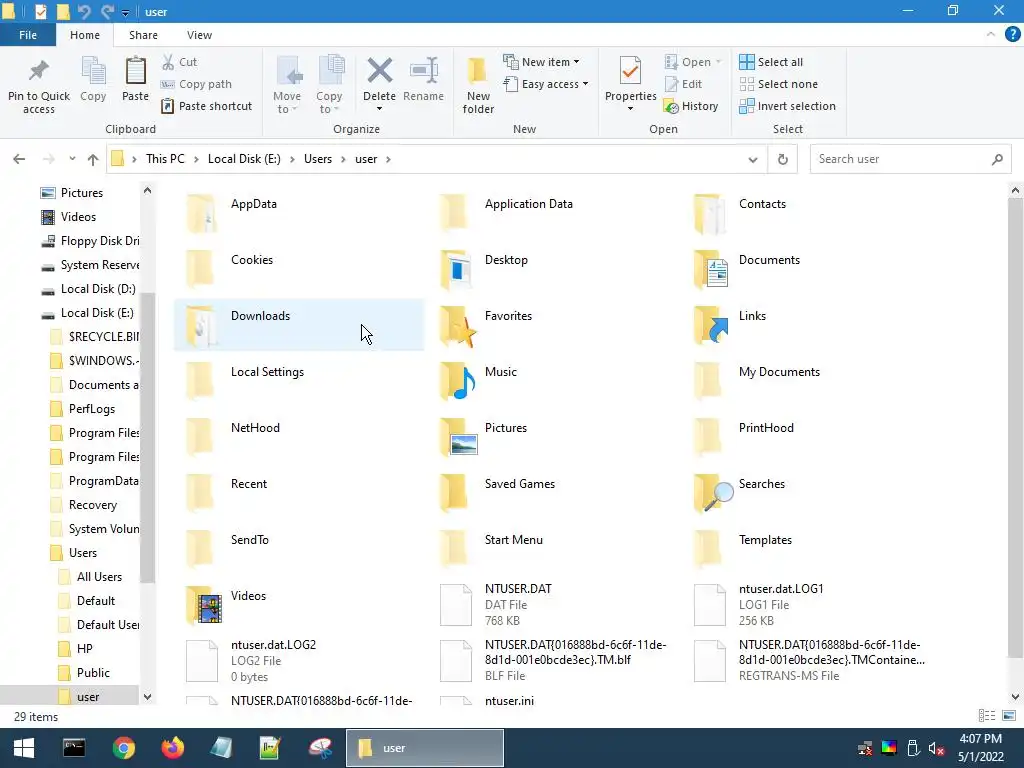Open Quick Access Toolbar customize dropdown
The width and height of the screenshot is (1024, 768).
(x=125, y=12)
